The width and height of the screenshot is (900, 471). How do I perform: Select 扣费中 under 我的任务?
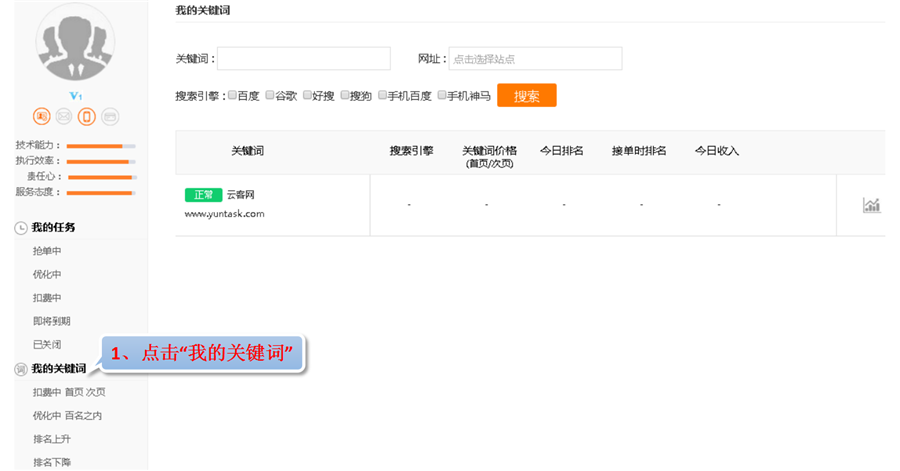pos(47,298)
